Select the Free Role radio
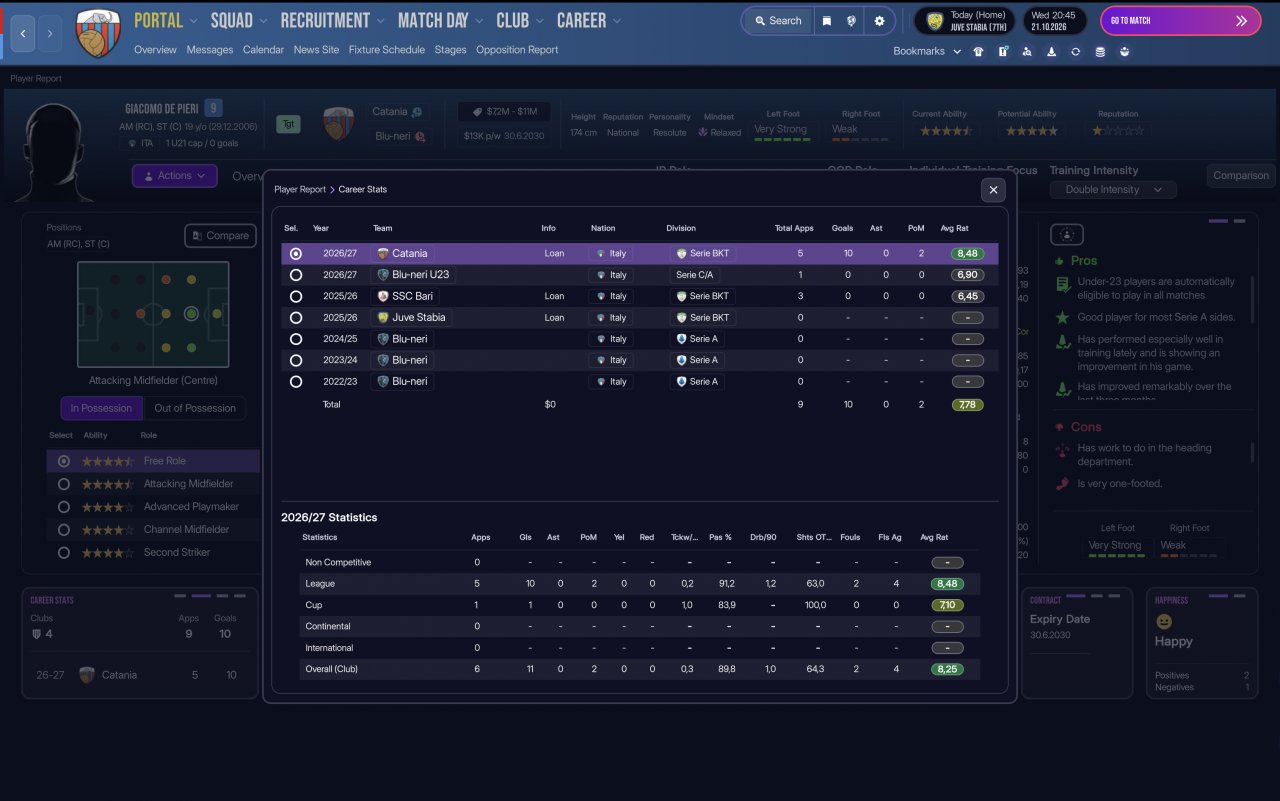Screen dimensions: 1280x801 pyautogui.click(x=64, y=461)
